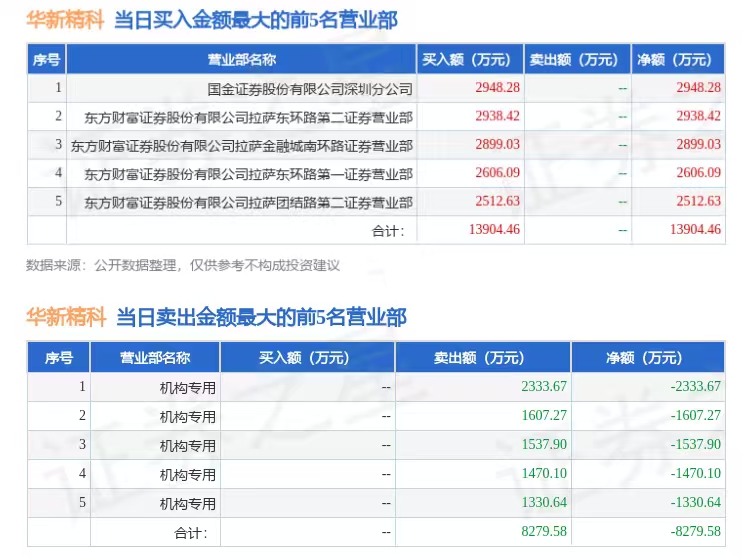
Task: Select the first 机构专用 row in the sell table
Action: coord(187,388)
